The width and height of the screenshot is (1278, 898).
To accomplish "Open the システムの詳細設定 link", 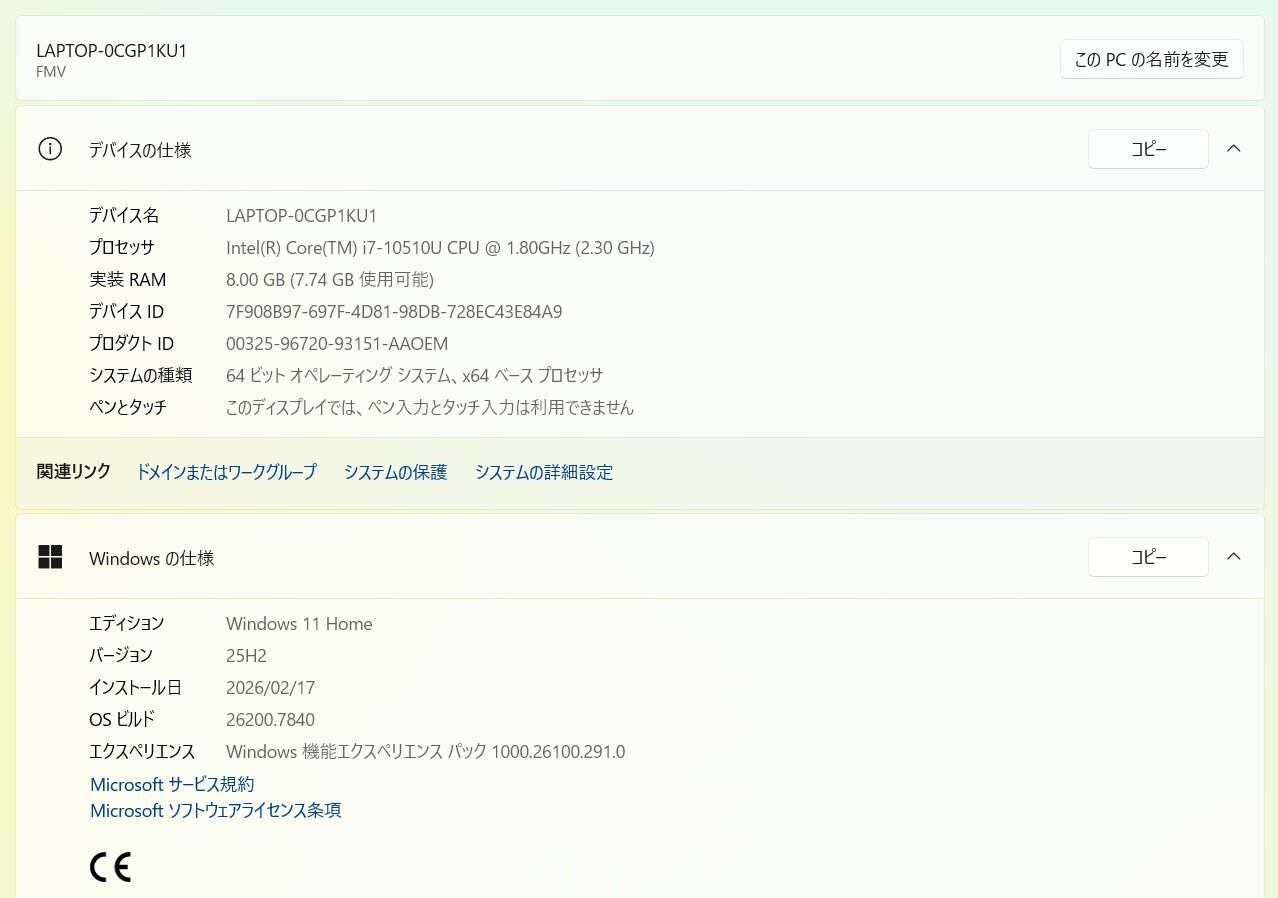I will (544, 472).
